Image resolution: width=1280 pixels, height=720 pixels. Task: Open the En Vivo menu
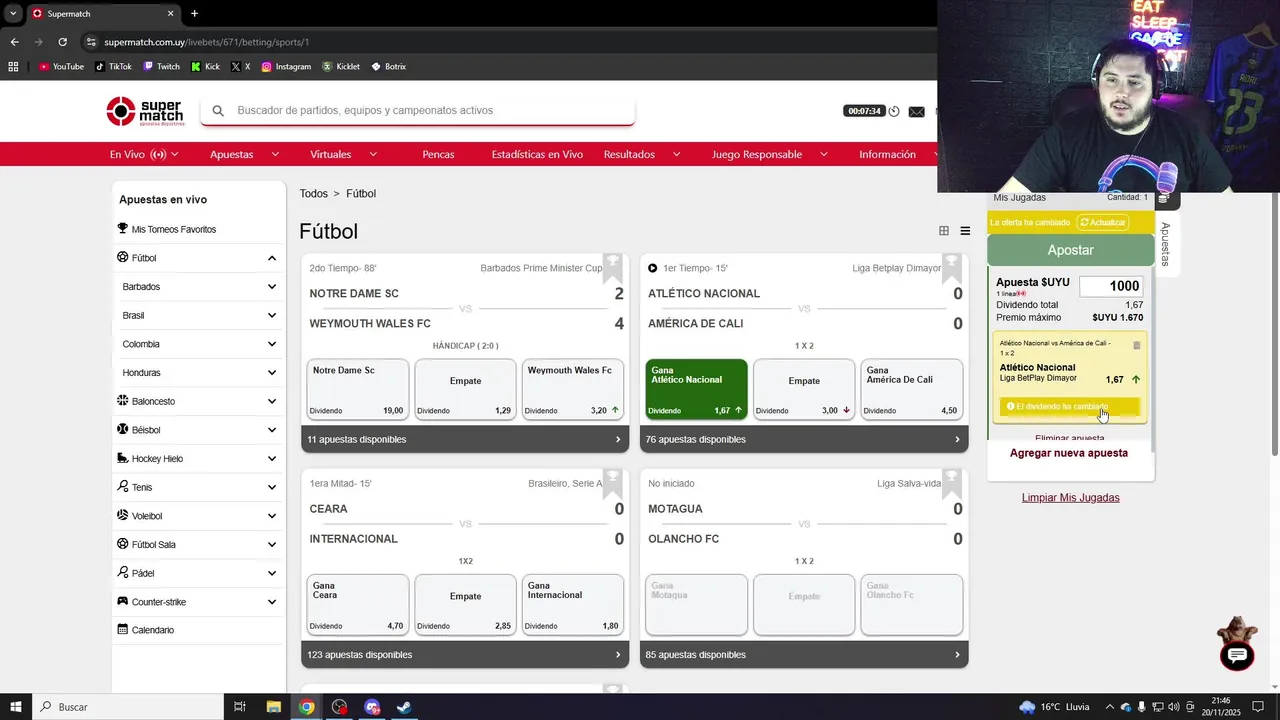pos(144,155)
